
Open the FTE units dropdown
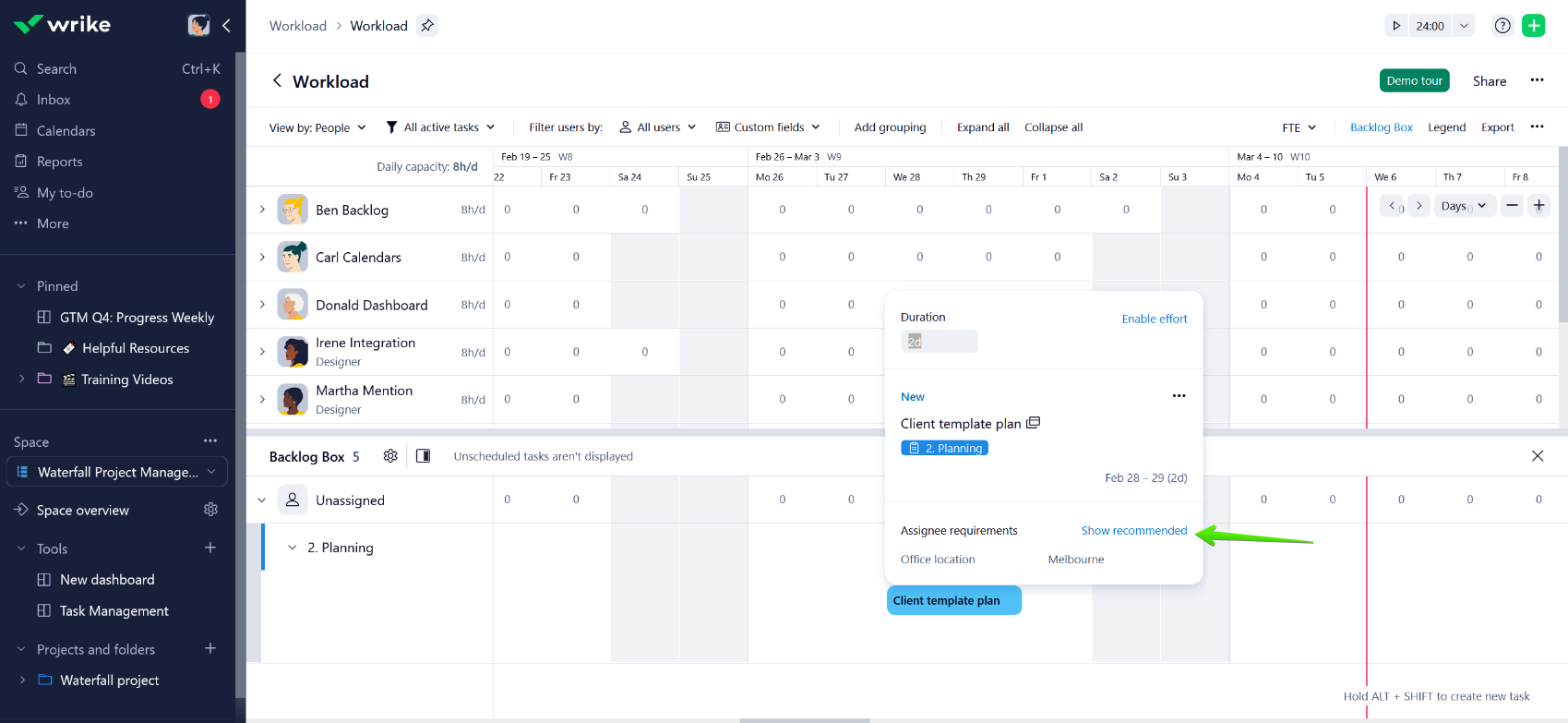[1299, 127]
